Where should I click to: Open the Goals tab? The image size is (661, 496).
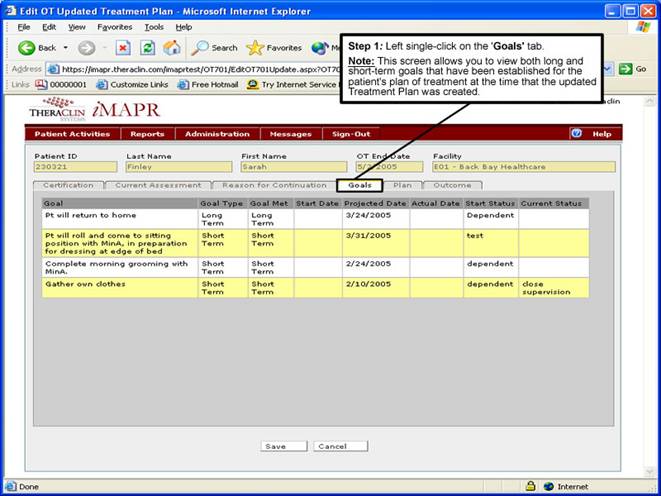pos(359,185)
